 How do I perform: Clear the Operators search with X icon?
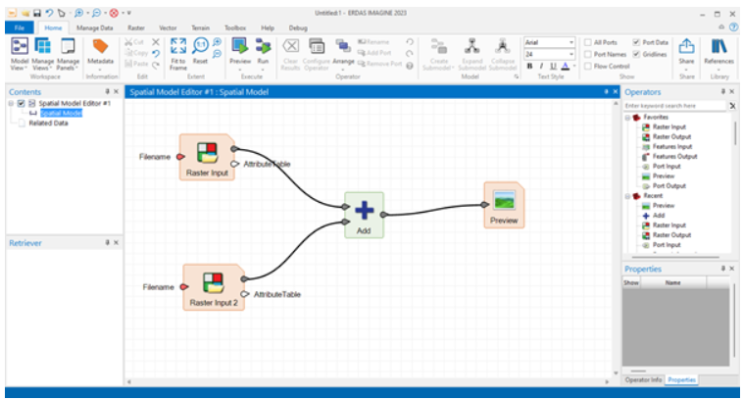click(732, 106)
